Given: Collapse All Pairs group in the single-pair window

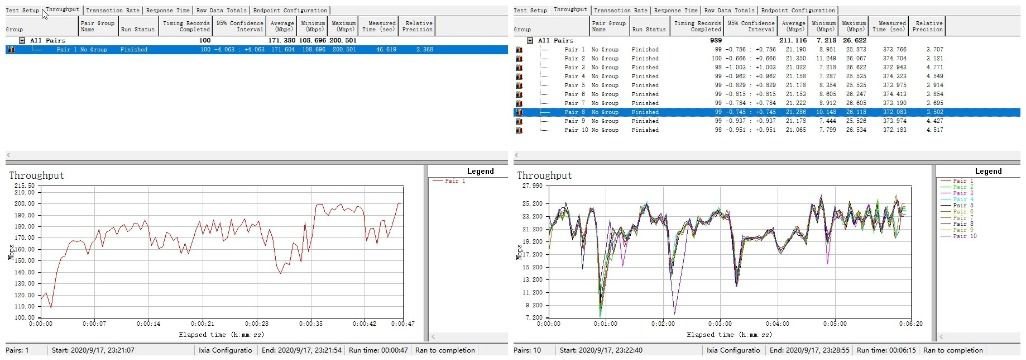Looking at the screenshot, I should coord(22,41).
